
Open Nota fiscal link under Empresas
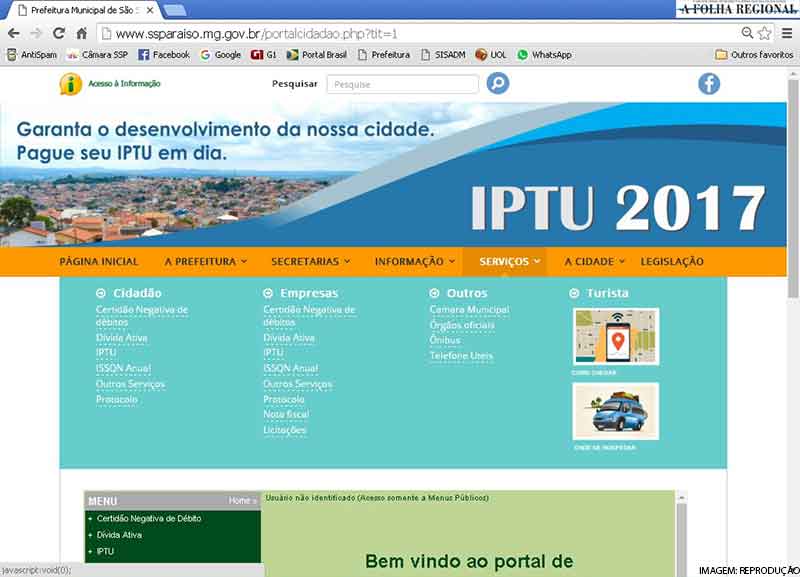(x=286, y=414)
